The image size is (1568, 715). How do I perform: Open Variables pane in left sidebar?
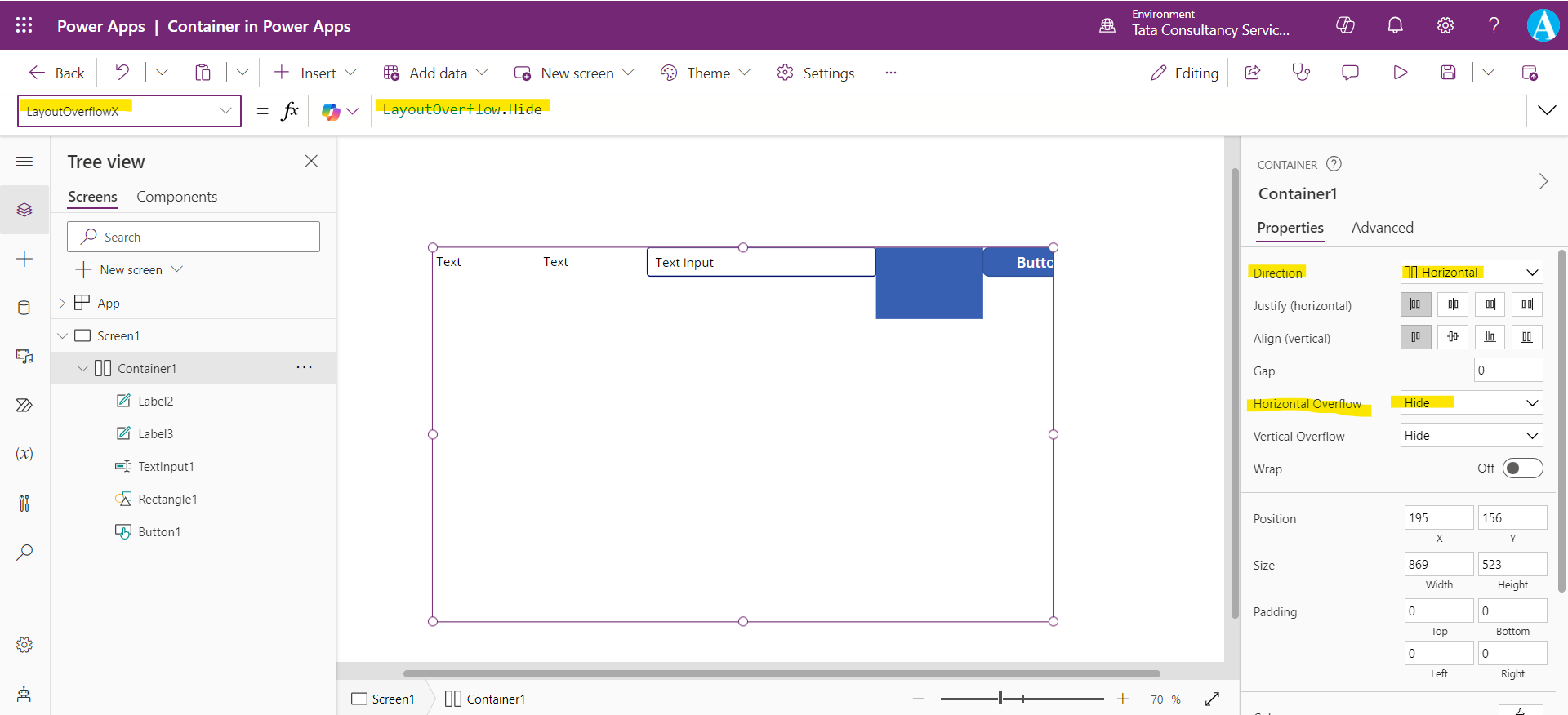tap(24, 454)
